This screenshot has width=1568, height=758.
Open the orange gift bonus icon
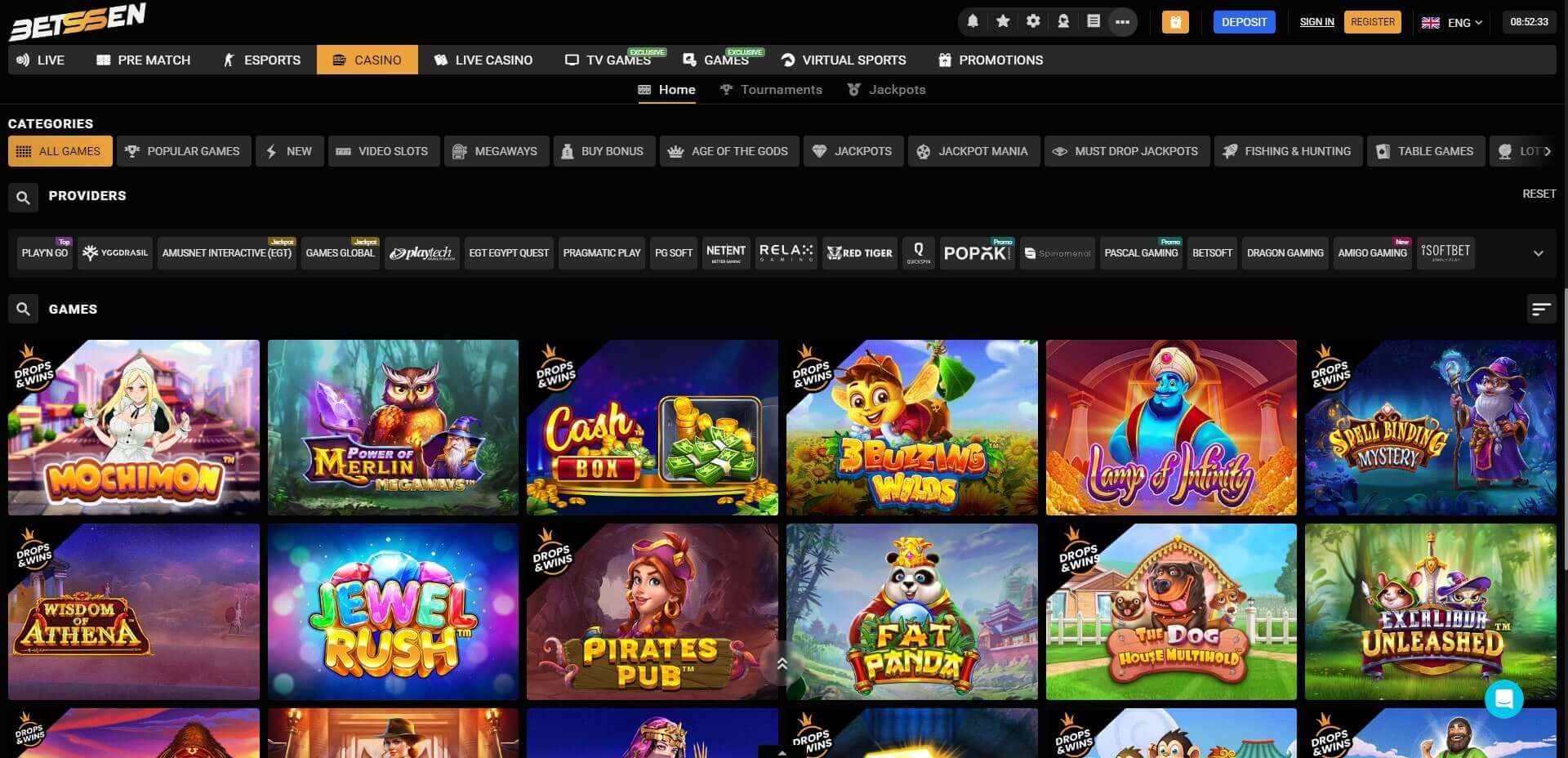pyautogui.click(x=1175, y=22)
